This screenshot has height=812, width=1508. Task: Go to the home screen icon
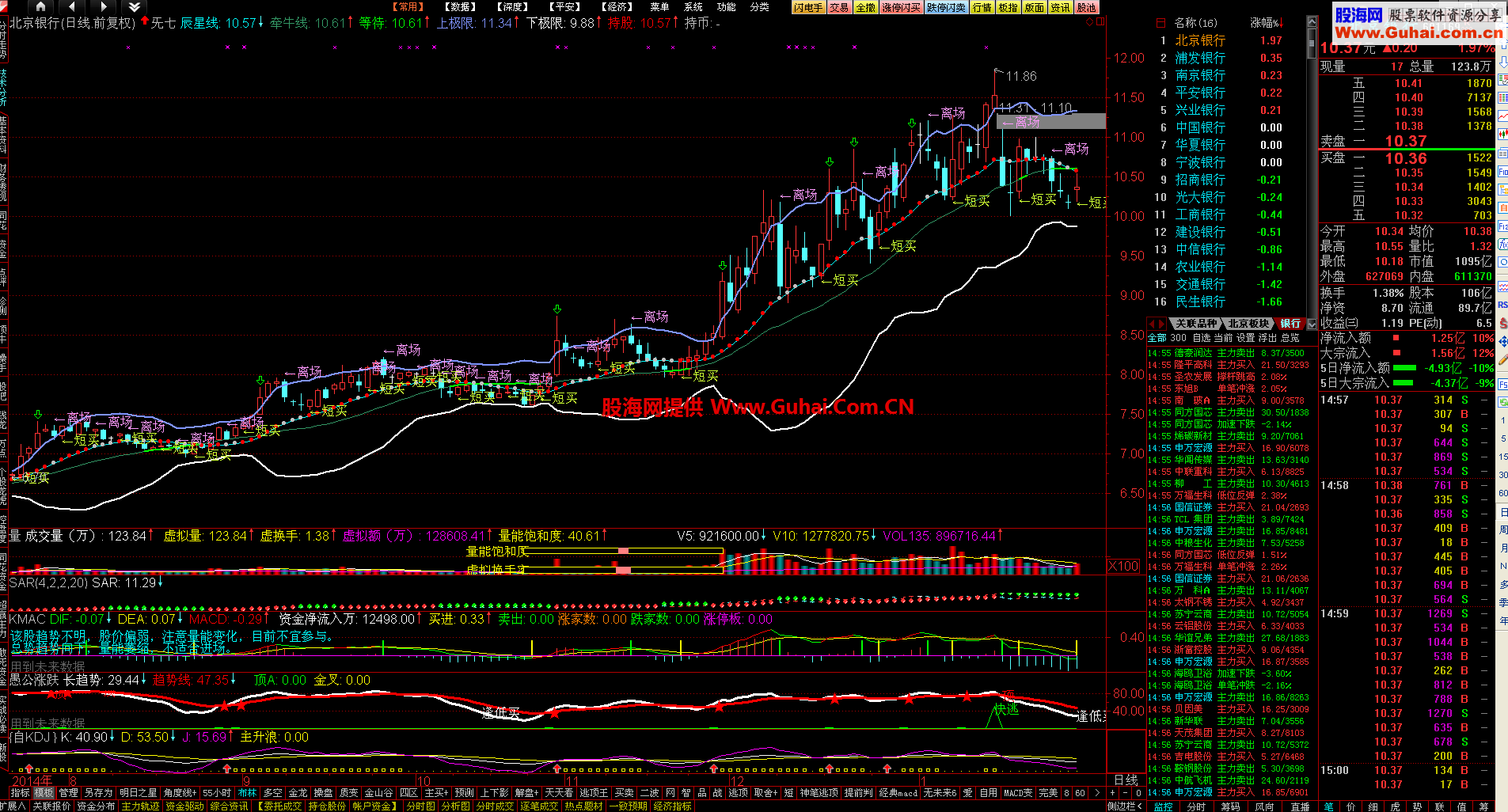click(x=41, y=6)
